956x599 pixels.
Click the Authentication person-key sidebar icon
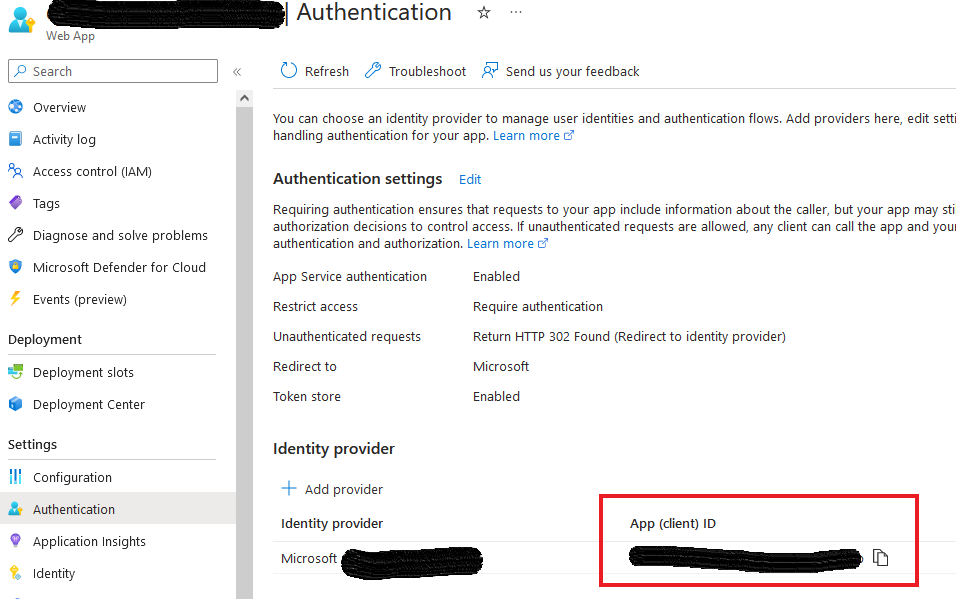(16, 509)
